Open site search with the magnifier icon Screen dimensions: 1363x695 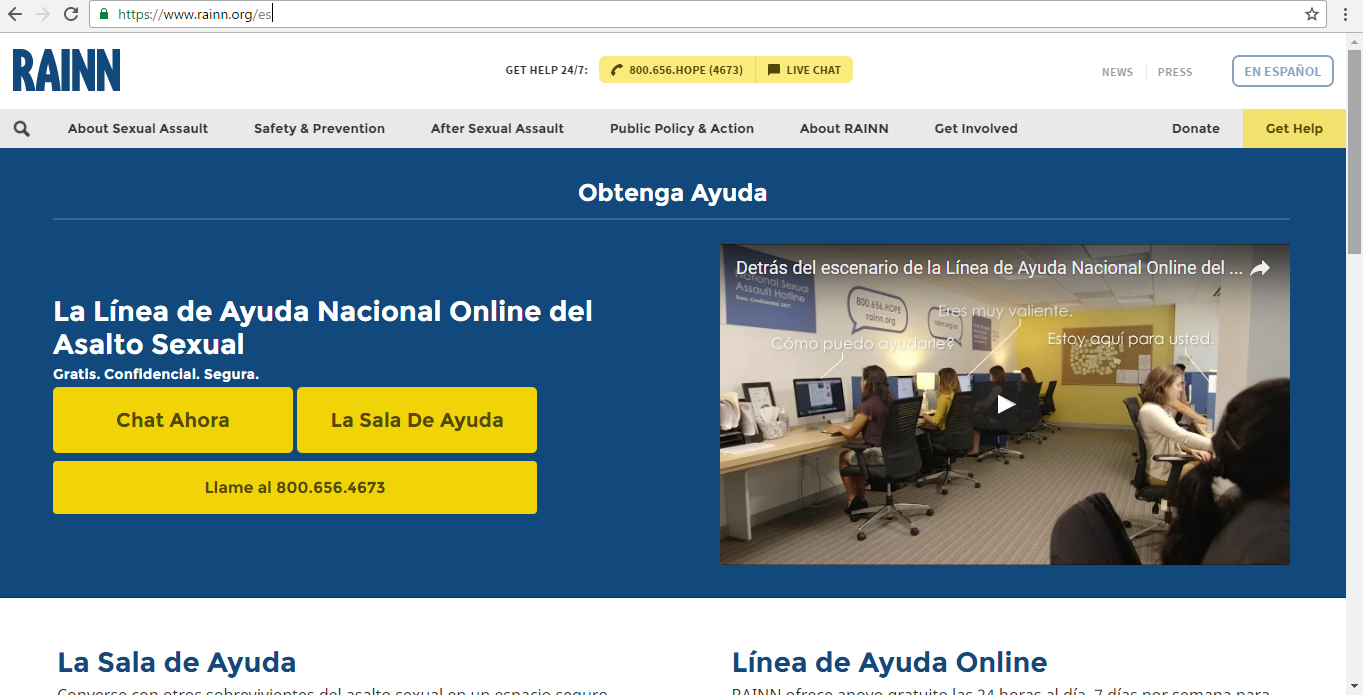click(22, 128)
